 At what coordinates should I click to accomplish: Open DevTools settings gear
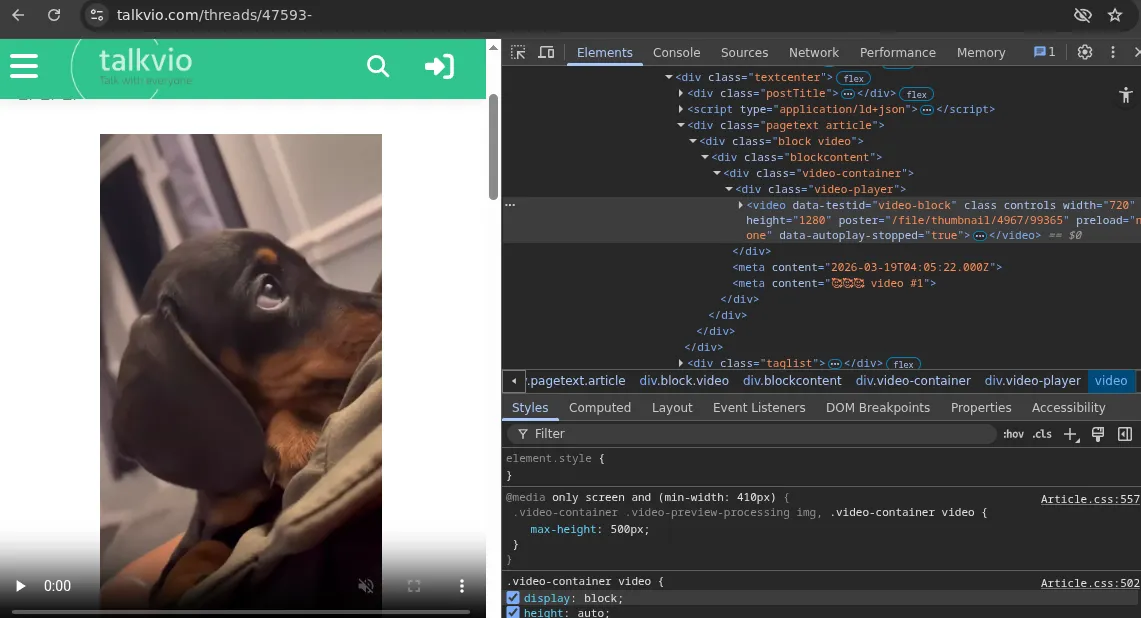pyautogui.click(x=1085, y=52)
